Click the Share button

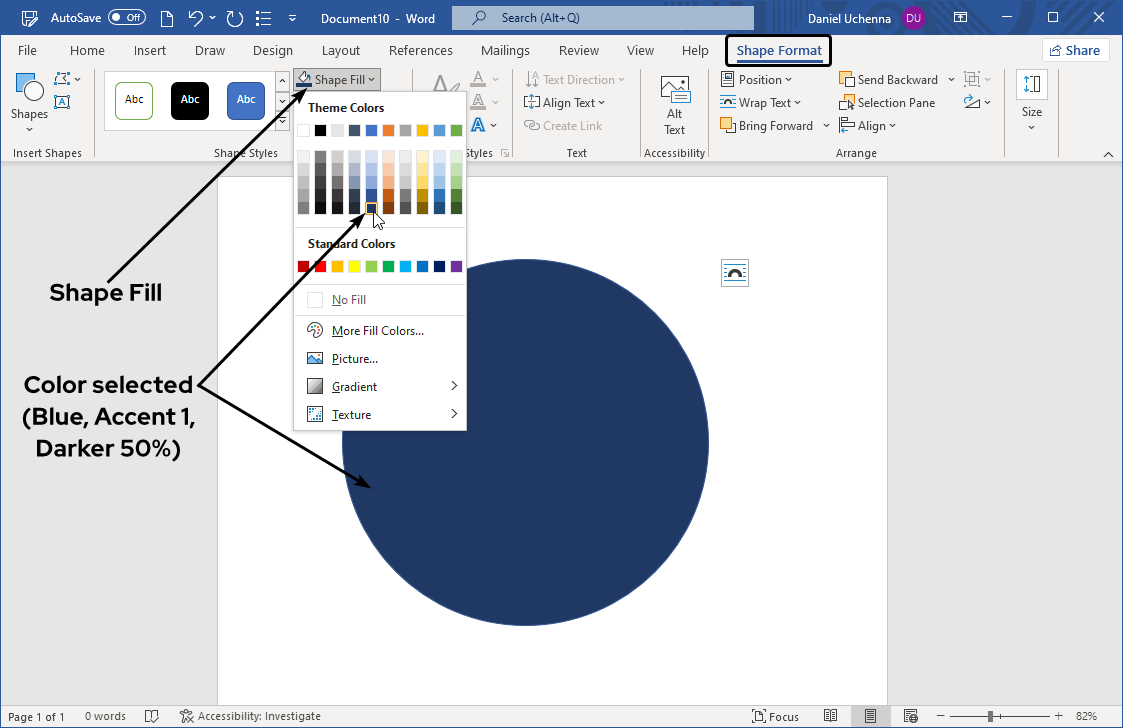click(x=1075, y=51)
